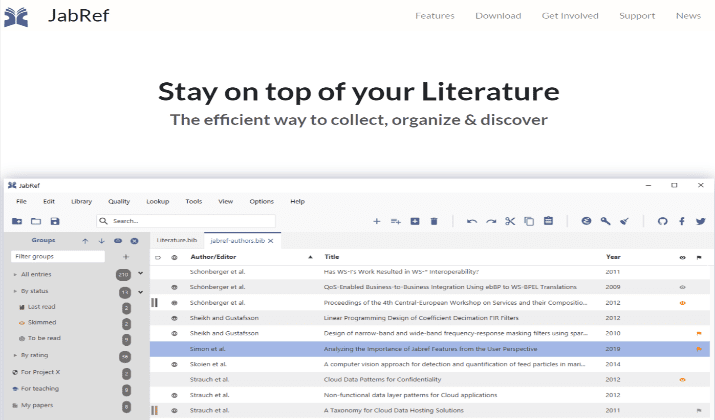The image size is (715, 420).
Task: Add a group with the plus beside Filter groups
Action: (126, 257)
